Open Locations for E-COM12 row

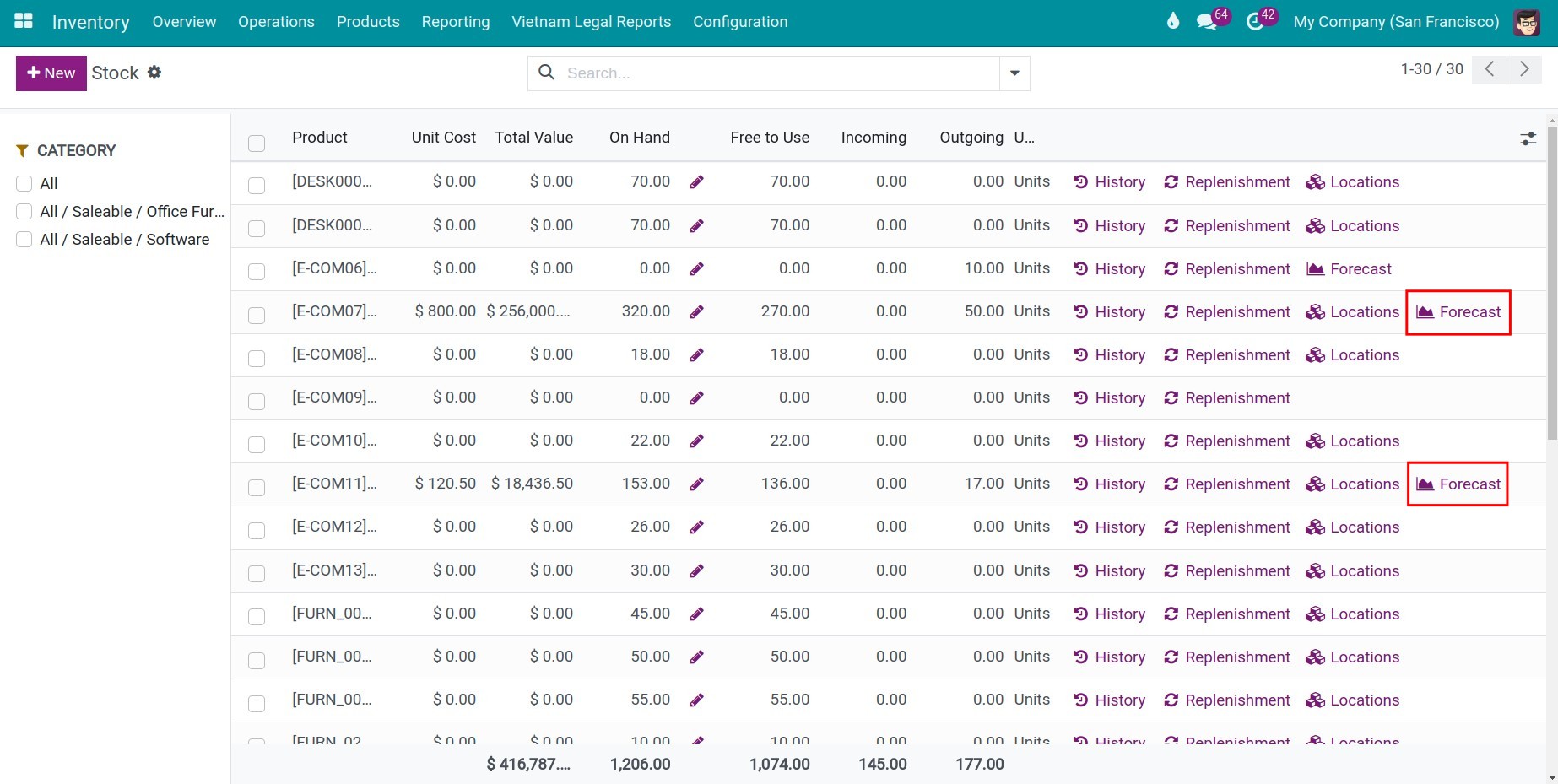coord(1352,527)
